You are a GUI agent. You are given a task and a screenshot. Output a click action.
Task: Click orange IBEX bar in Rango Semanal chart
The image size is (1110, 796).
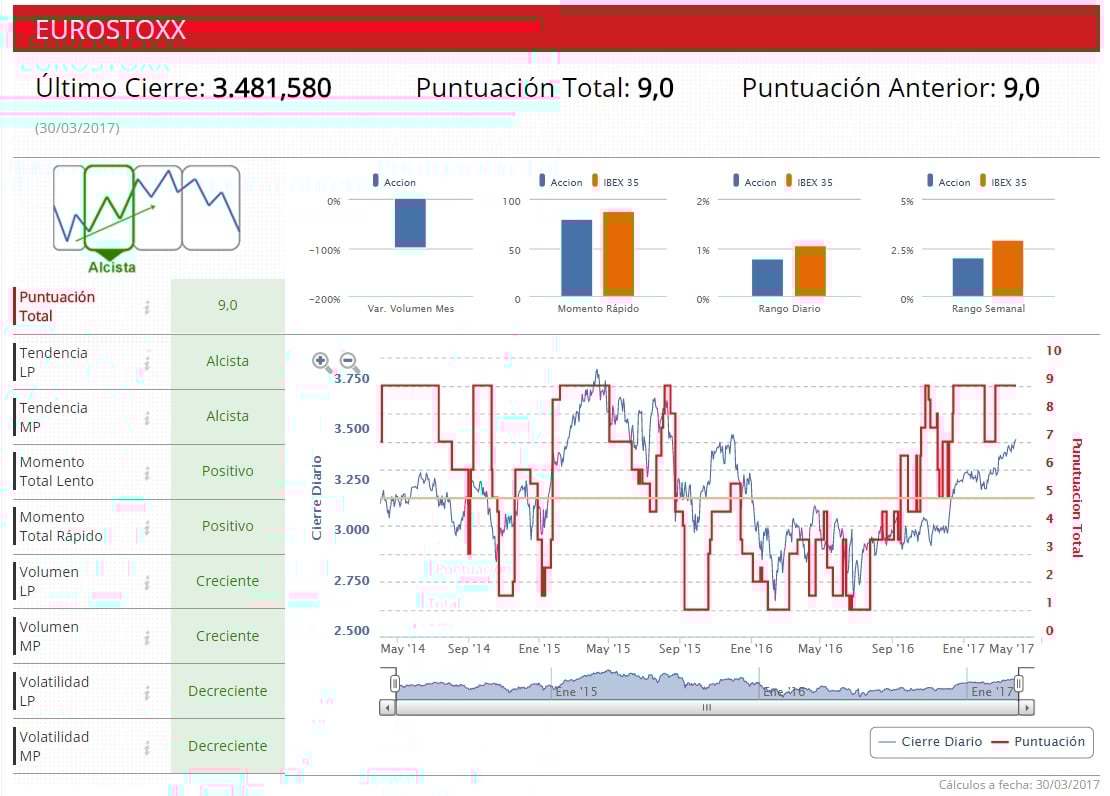pyautogui.click(x=1007, y=268)
